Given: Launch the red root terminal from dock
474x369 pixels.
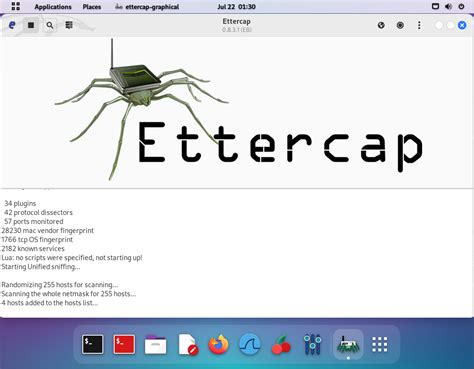Looking at the screenshot, I should [124, 344].
